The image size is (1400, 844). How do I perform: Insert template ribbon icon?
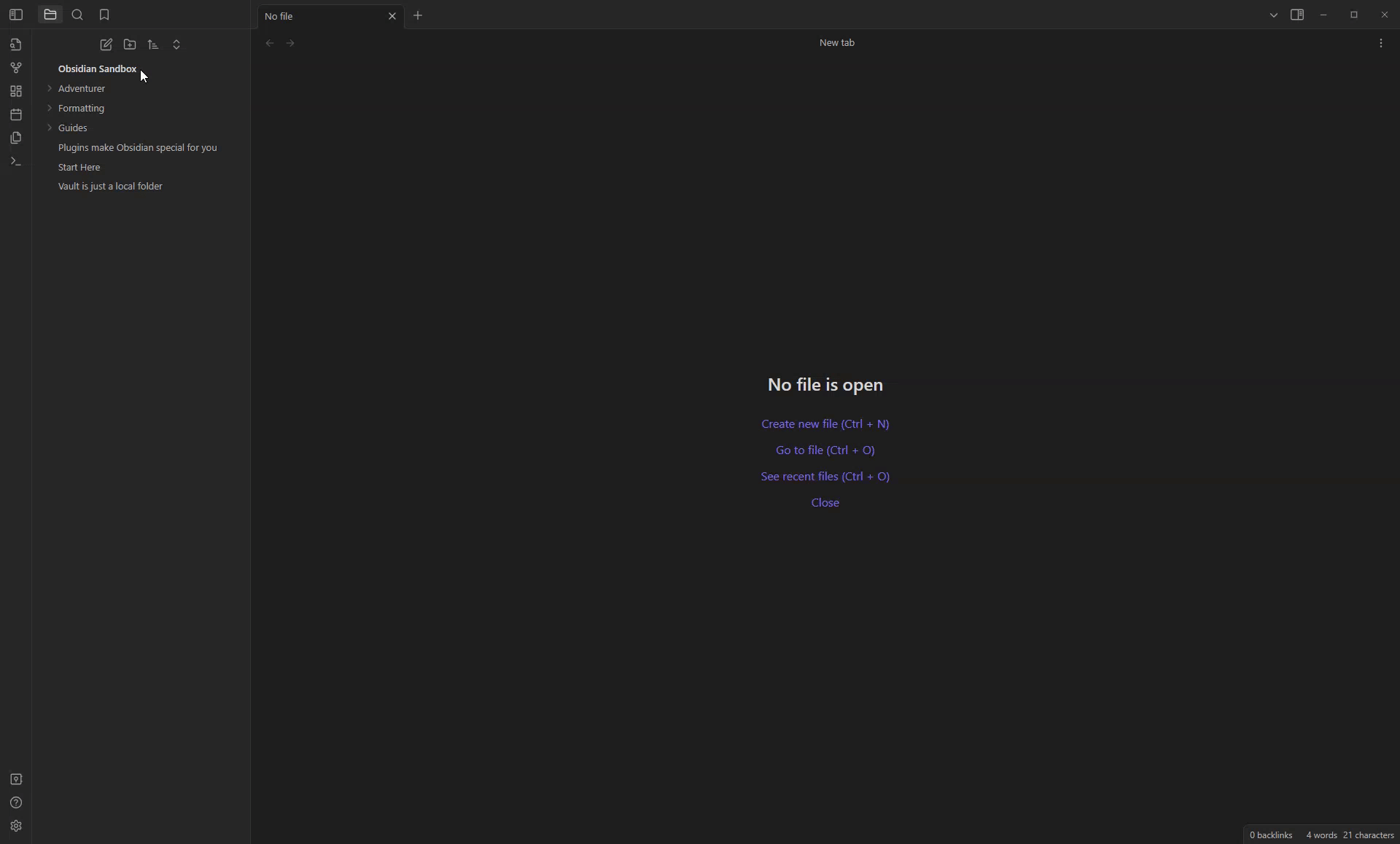(16, 138)
